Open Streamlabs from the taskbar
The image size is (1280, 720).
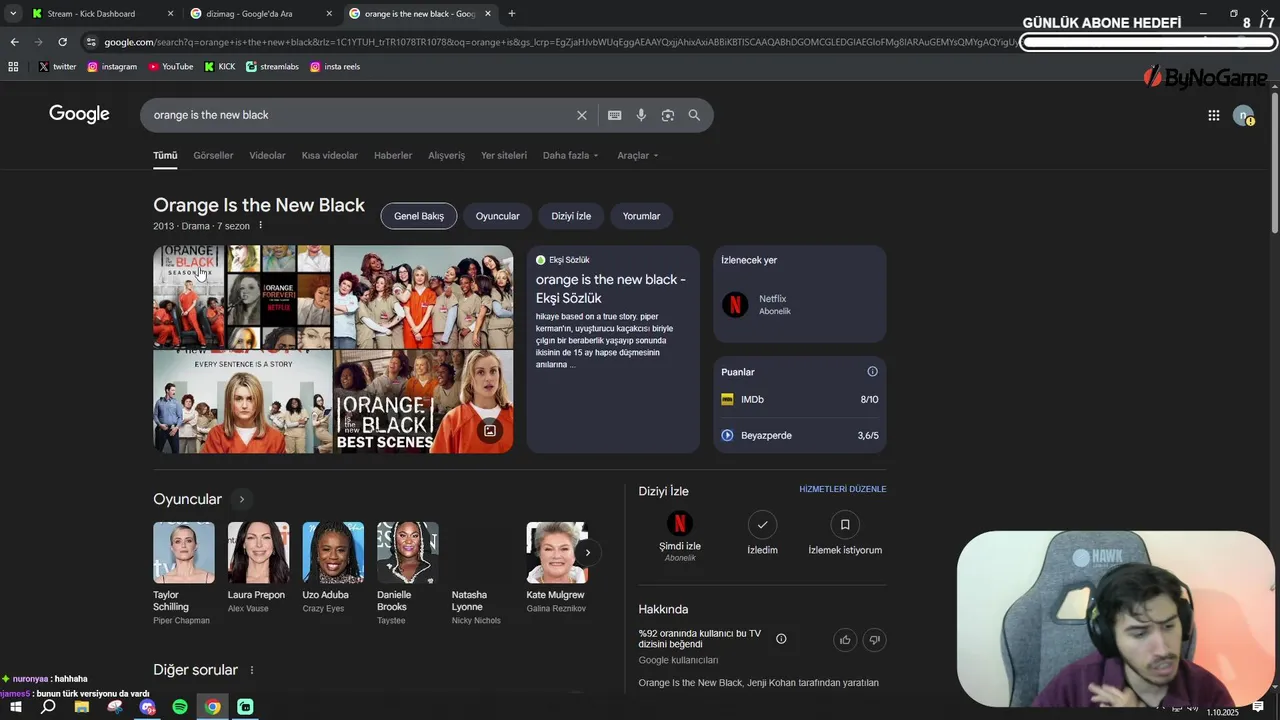click(245, 707)
